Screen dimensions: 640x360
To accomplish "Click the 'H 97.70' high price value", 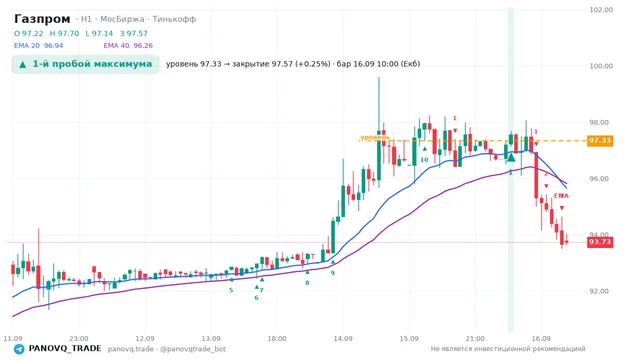I will 64,33.
